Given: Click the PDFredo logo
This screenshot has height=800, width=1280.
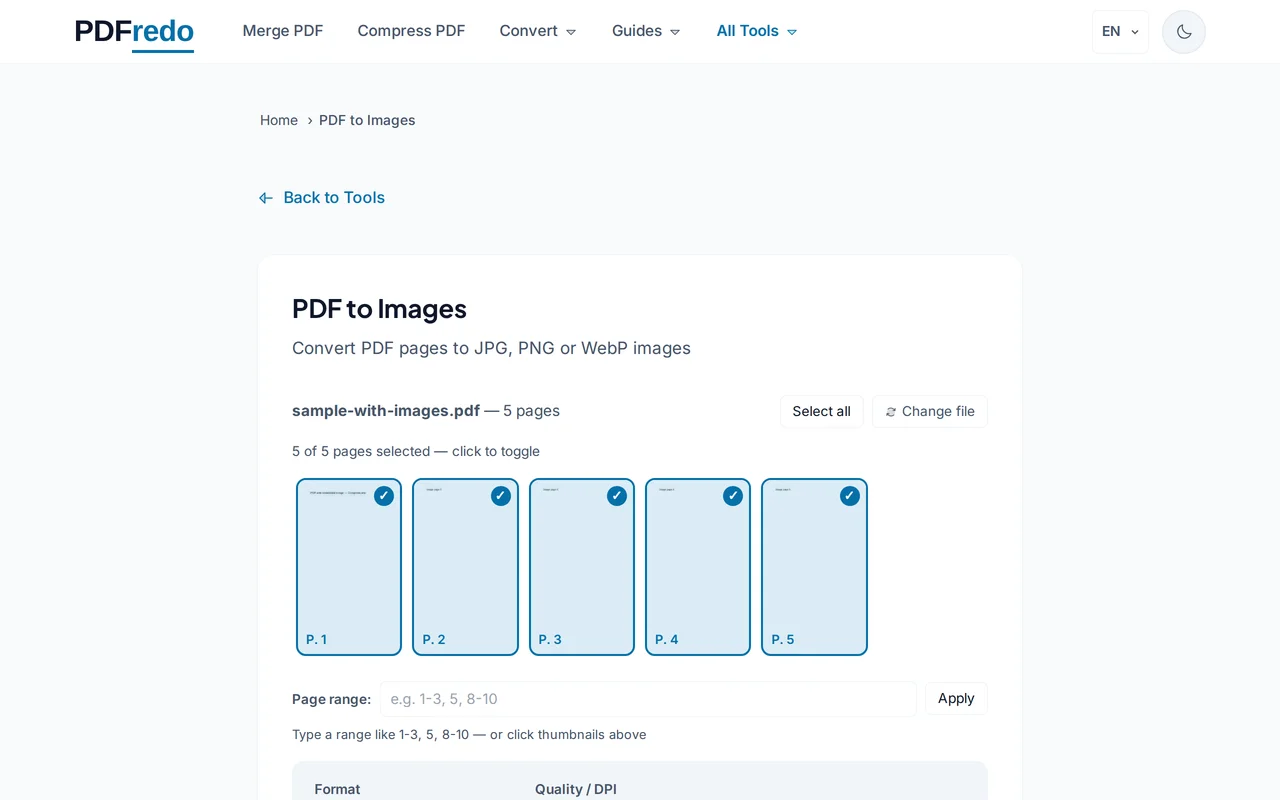Looking at the screenshot, I should 133,31.
